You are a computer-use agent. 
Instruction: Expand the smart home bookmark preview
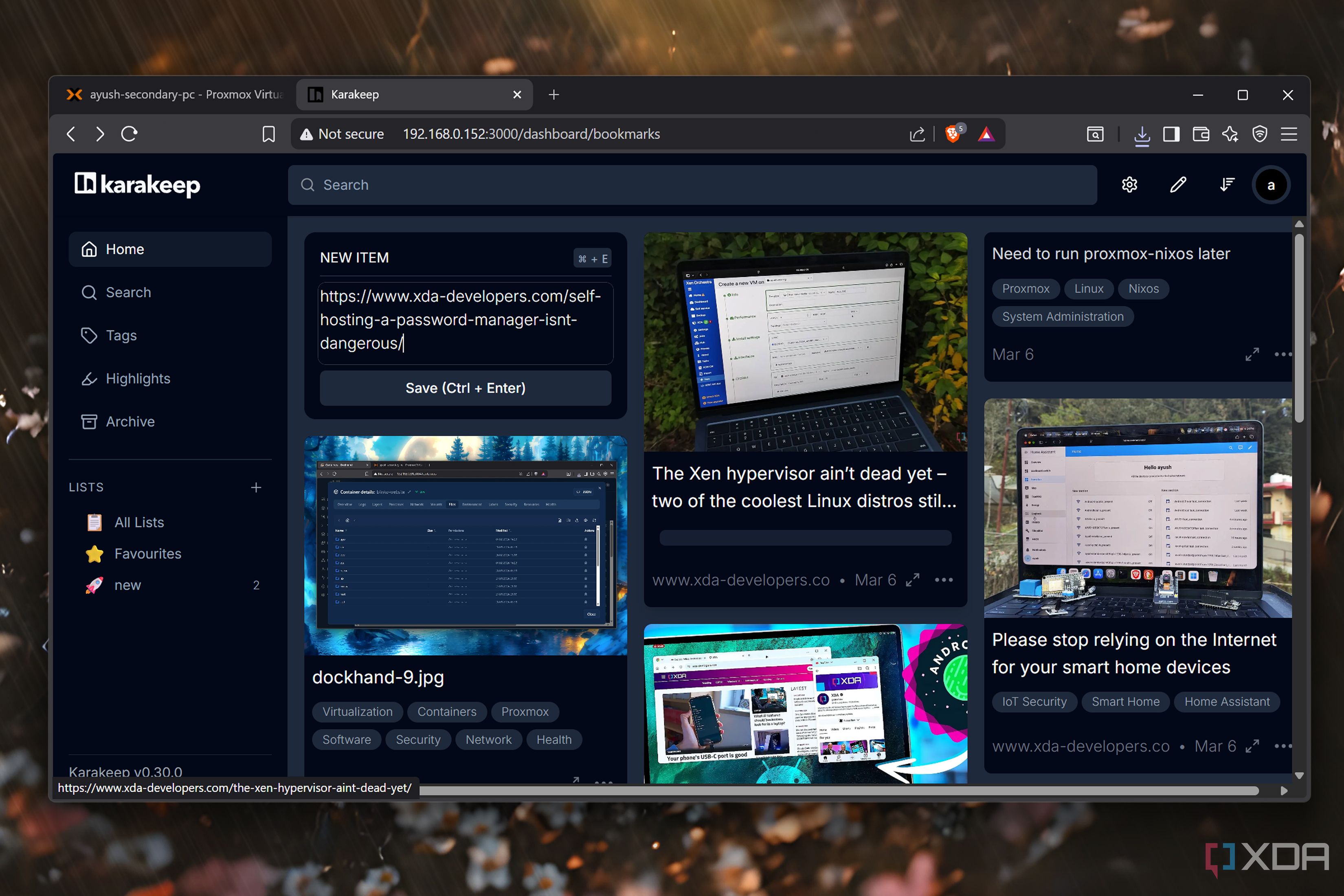(1252, 746)
